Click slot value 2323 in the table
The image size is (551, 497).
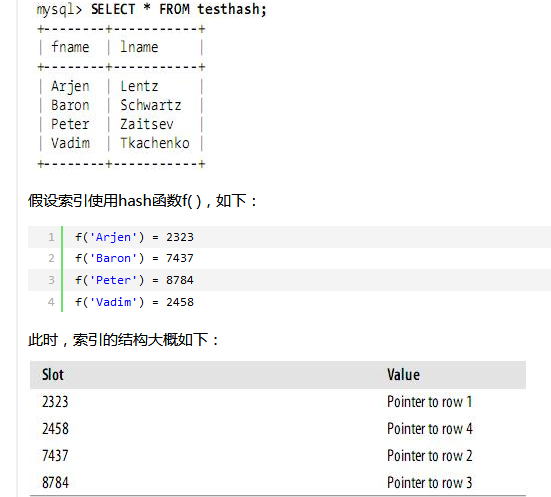55,402
